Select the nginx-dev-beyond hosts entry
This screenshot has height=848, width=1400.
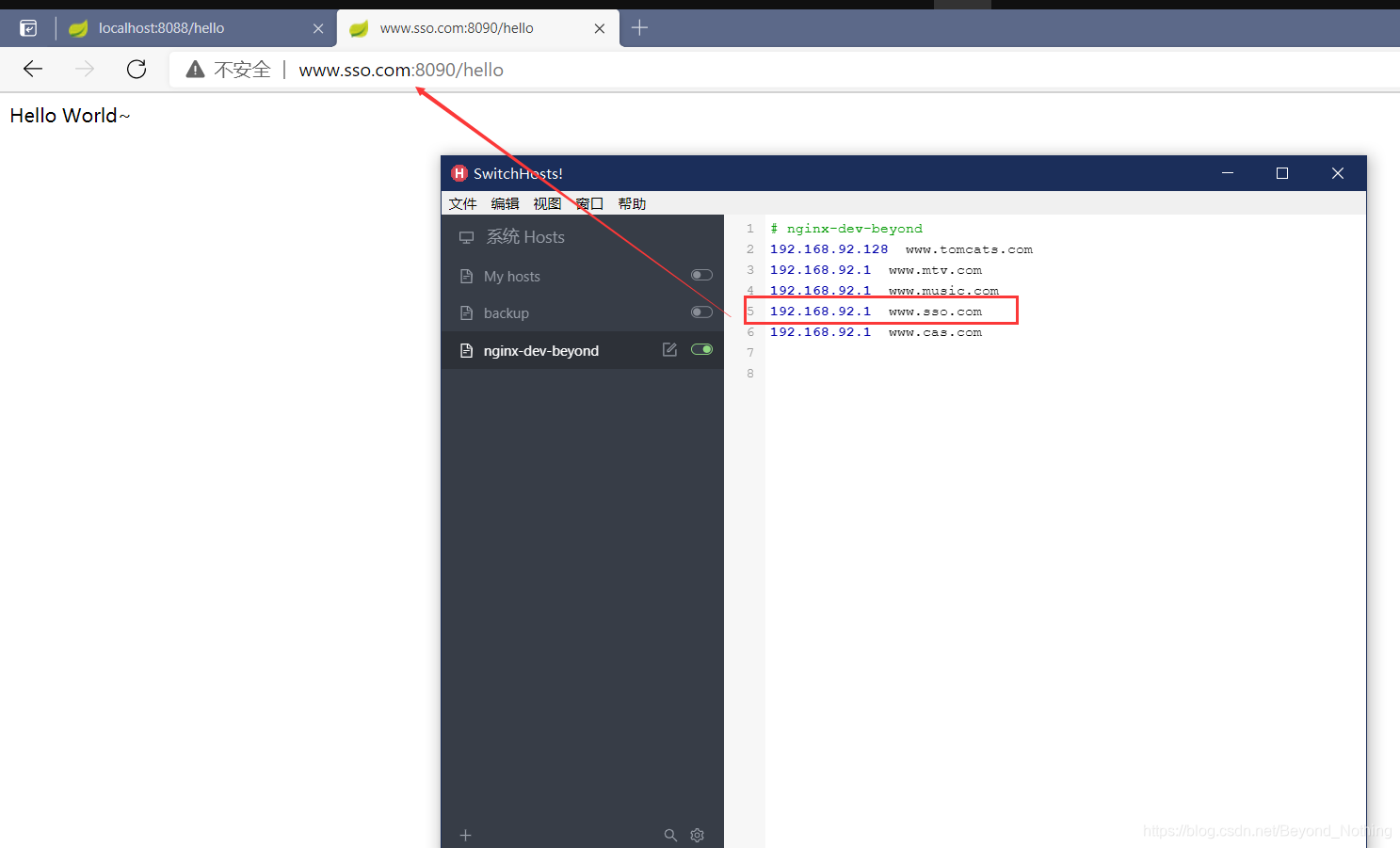583,350
